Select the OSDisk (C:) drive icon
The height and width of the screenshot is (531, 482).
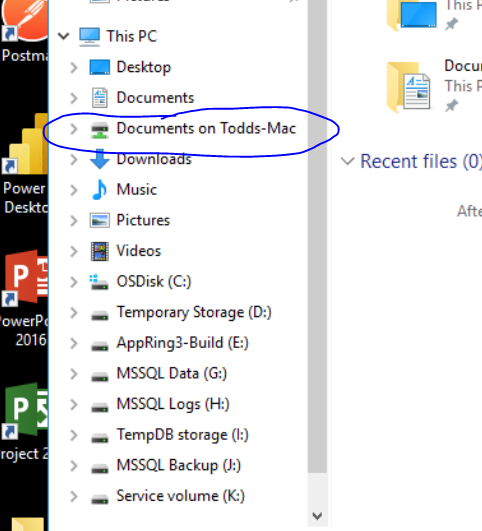(x=99, y=282)
